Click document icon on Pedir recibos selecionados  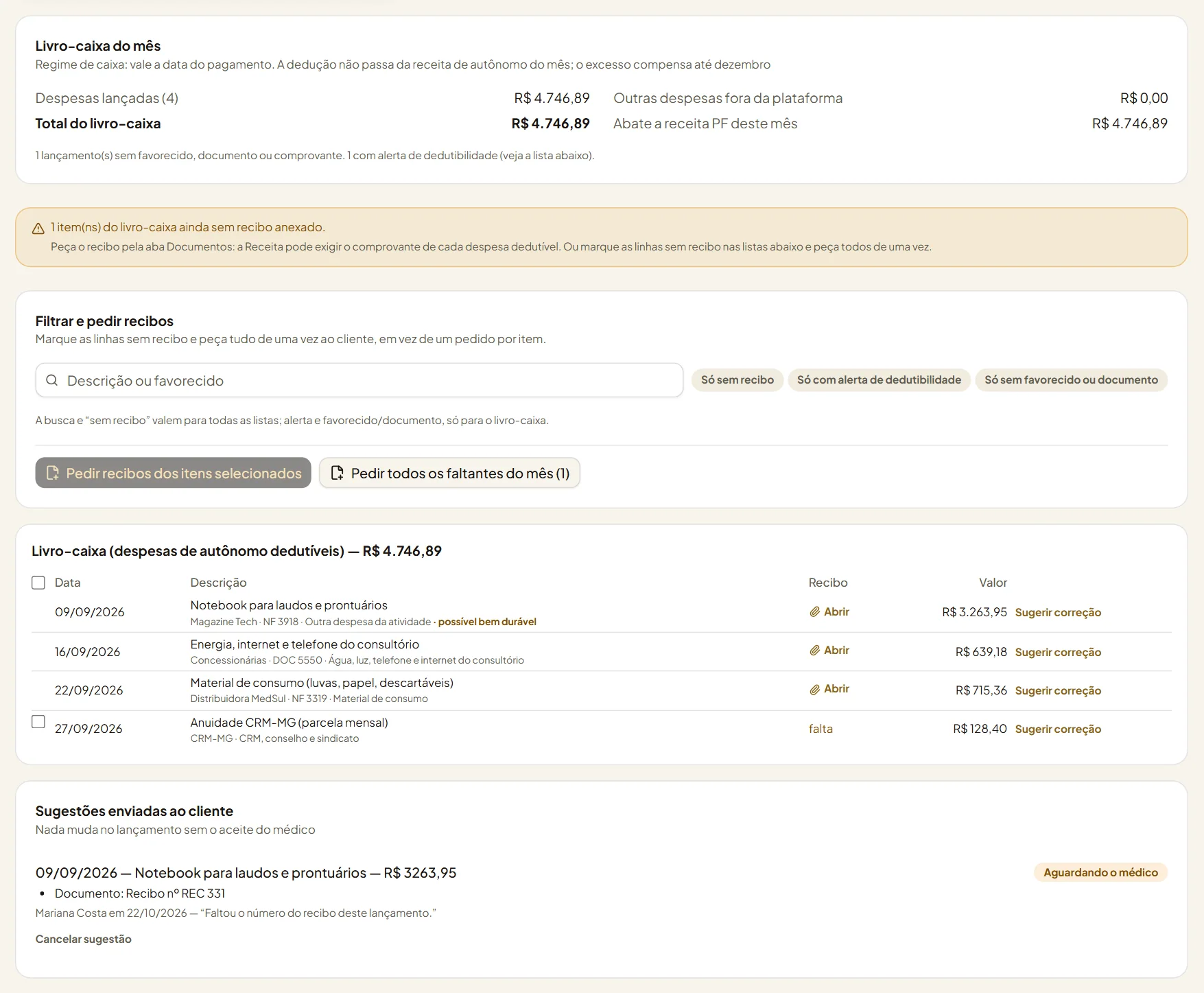click(x=52, y=473)
